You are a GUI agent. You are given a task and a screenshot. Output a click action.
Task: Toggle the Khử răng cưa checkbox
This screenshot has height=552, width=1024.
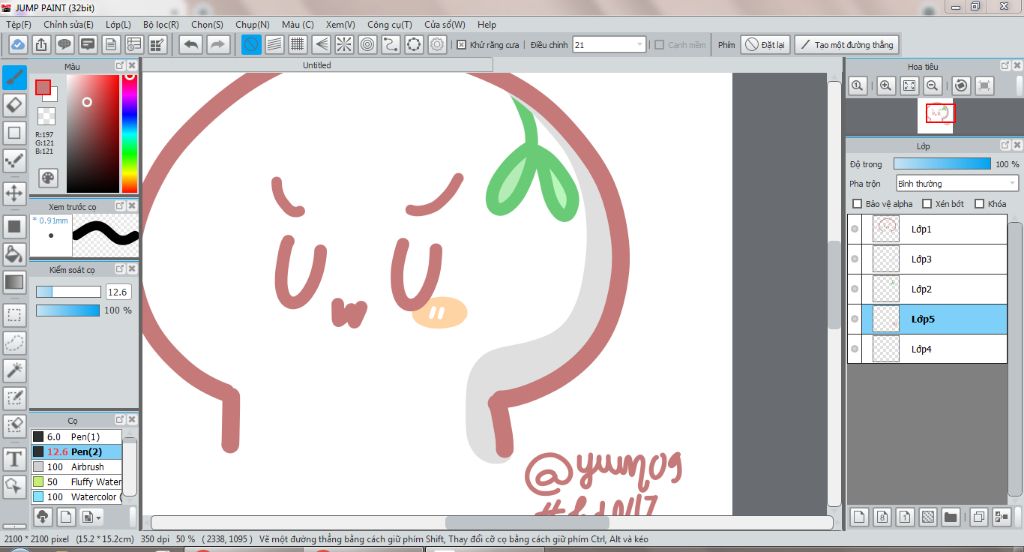point(462,45)
